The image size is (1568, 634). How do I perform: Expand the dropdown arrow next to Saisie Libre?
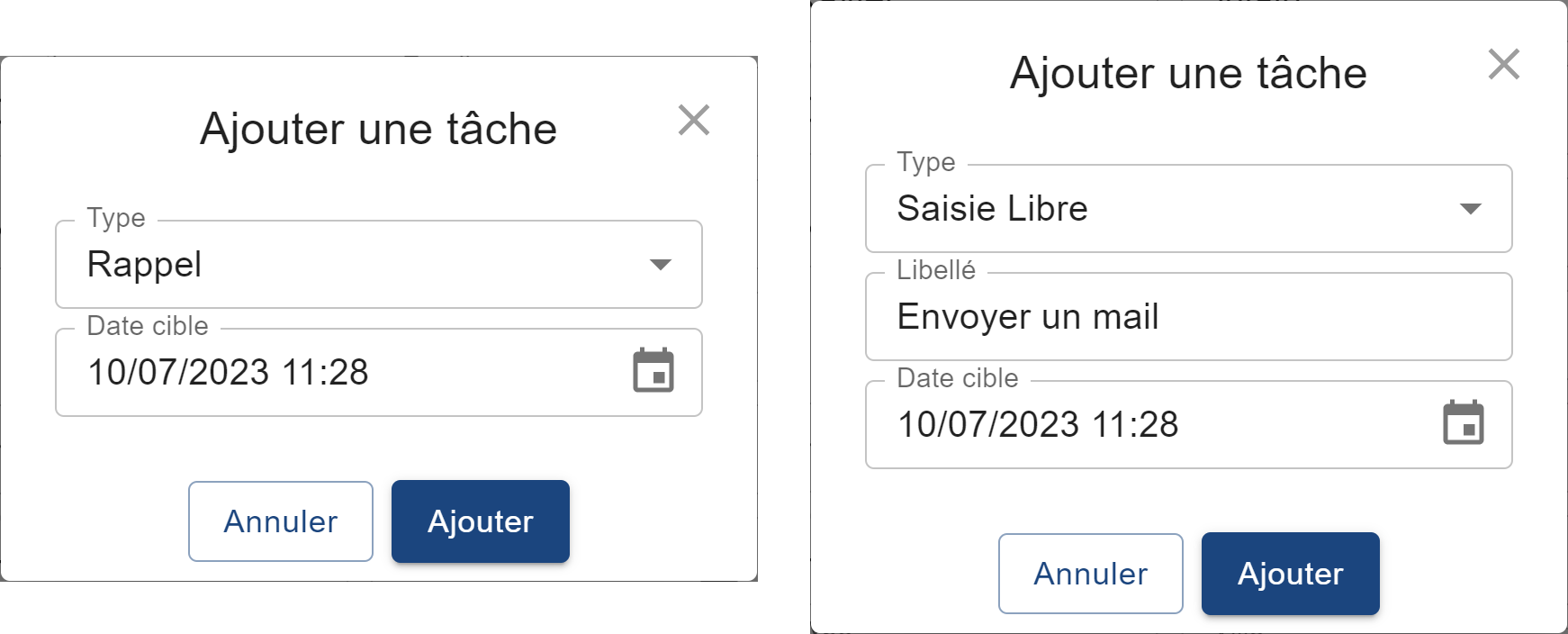[x=1471, y=209]
